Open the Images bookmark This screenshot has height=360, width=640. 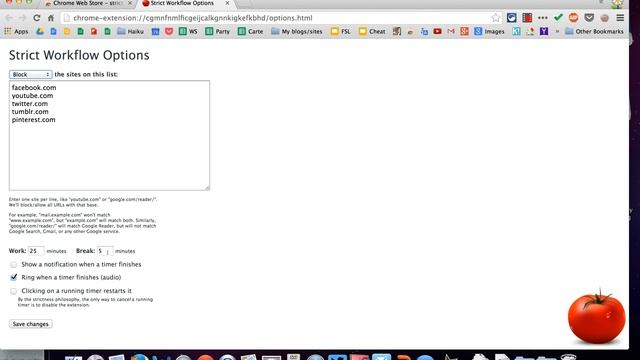489,31
